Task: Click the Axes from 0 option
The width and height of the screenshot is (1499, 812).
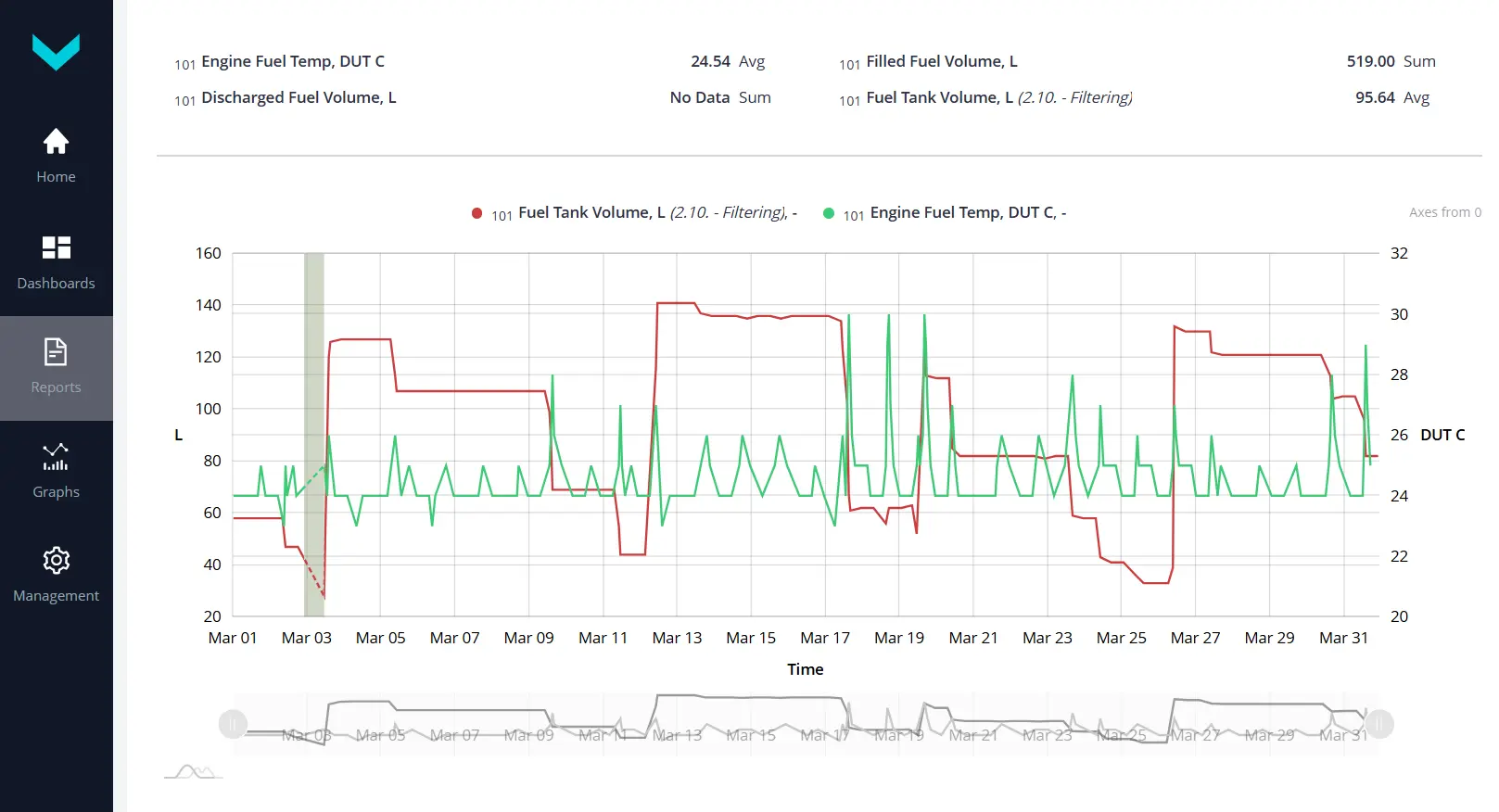Action: (1444, 212)
